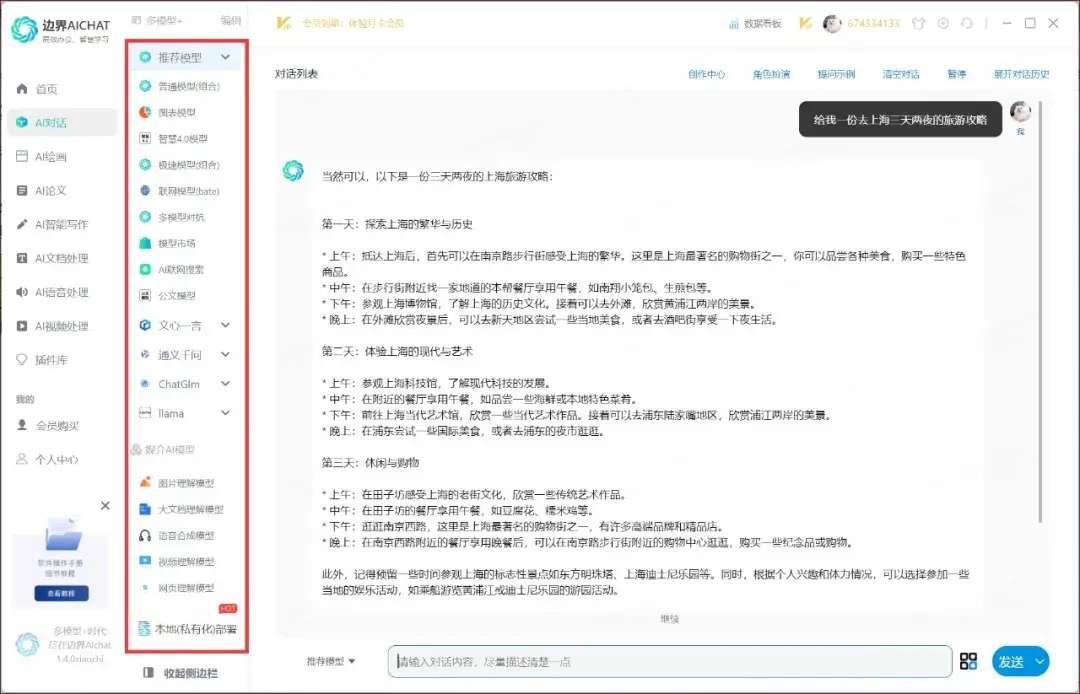1080x694 pixels.
Task: Click the 查看教程 button
Action: click(62, 593)
